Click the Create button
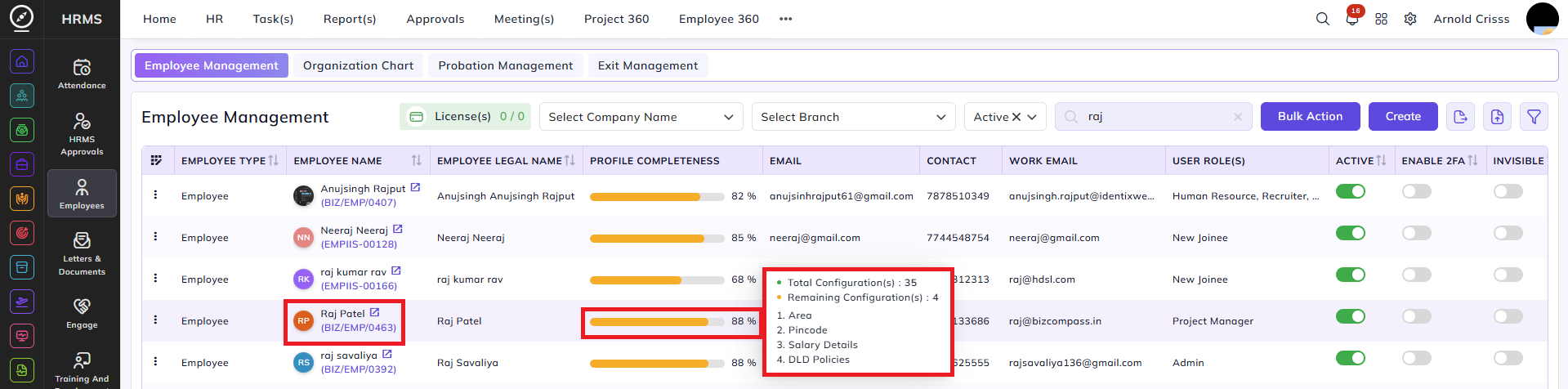Screen dimensions: 1568x389 point(1403,116)
